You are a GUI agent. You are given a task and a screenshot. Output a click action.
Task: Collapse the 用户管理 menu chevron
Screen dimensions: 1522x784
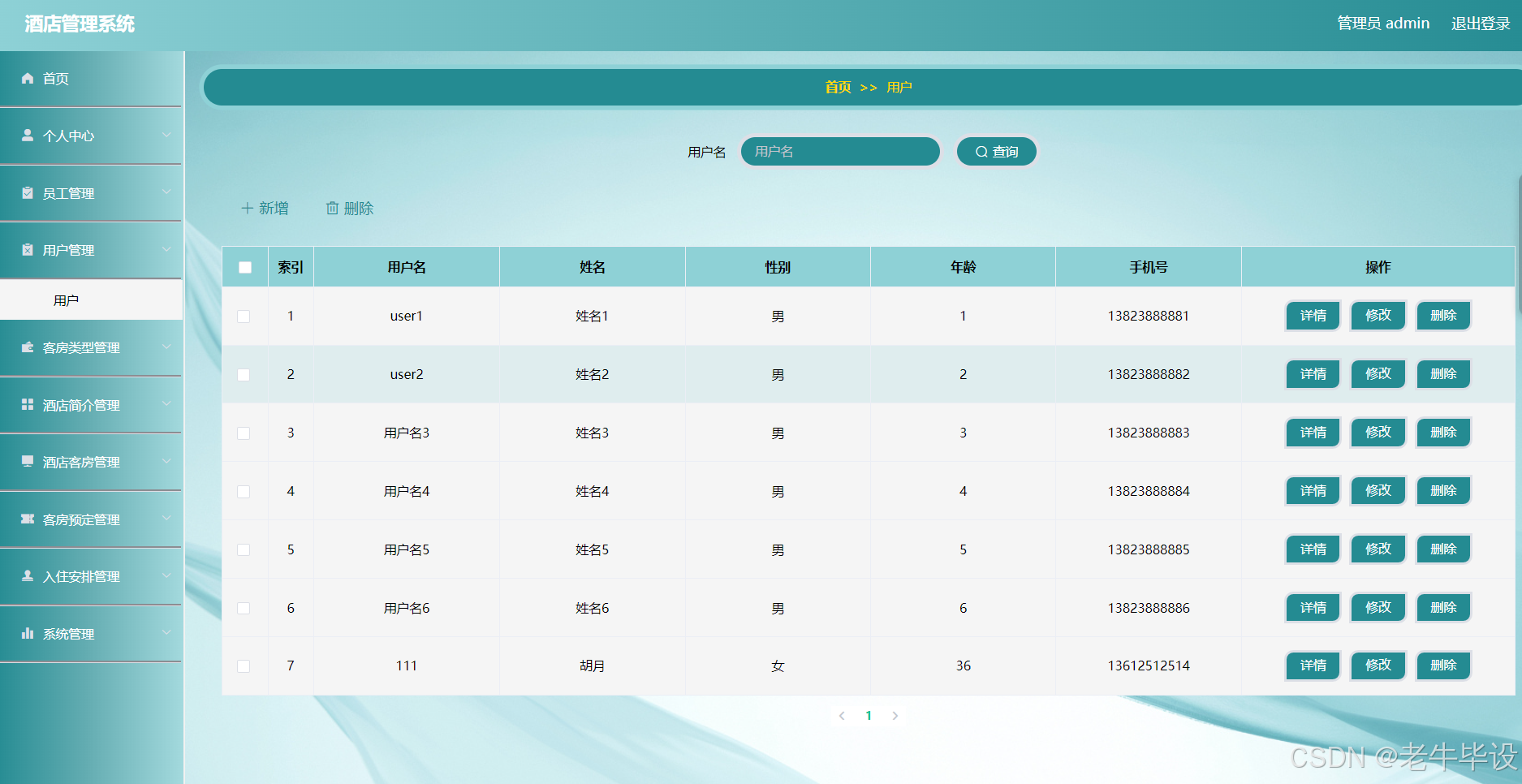(166, 249)
